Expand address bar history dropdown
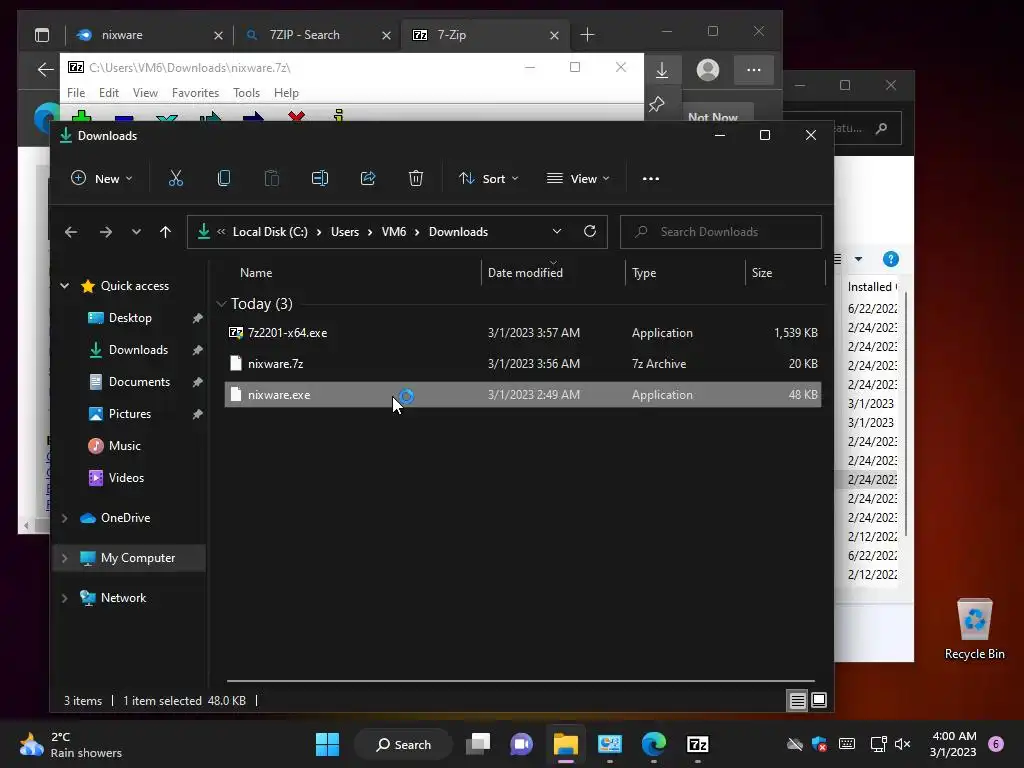This screenshot has height=768, width=1024. click(556, 231)
